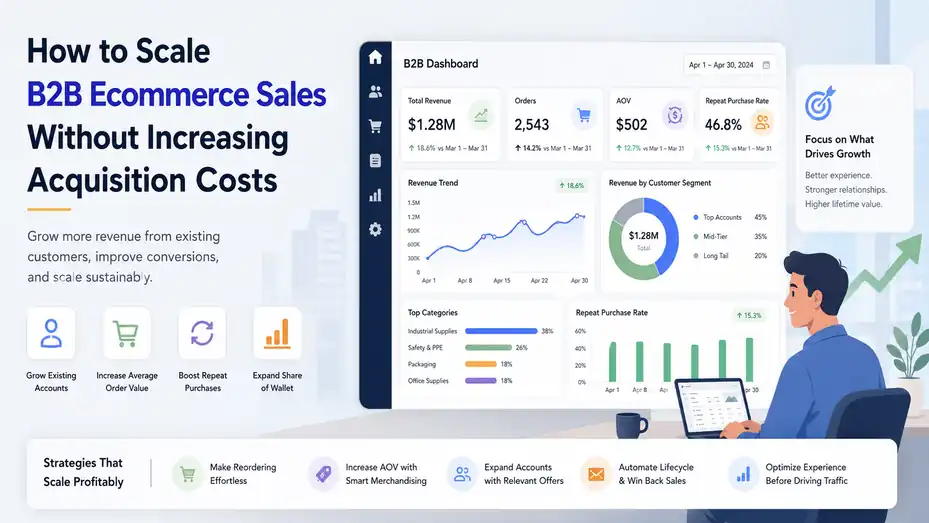Image resolution: width=929 pixels, height=523 pixels.
Task: Click the Expand Accounts people icon
Action: coord(462,474)
